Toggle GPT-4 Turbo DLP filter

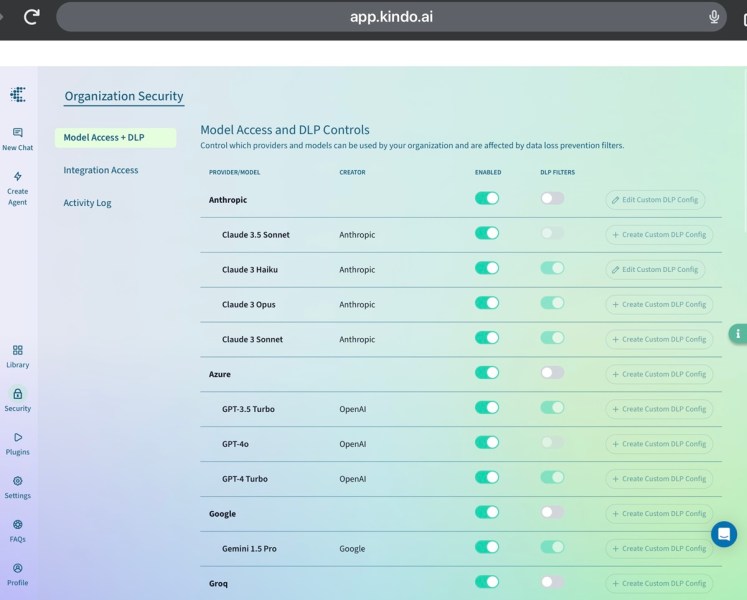(x=552, y=477)
